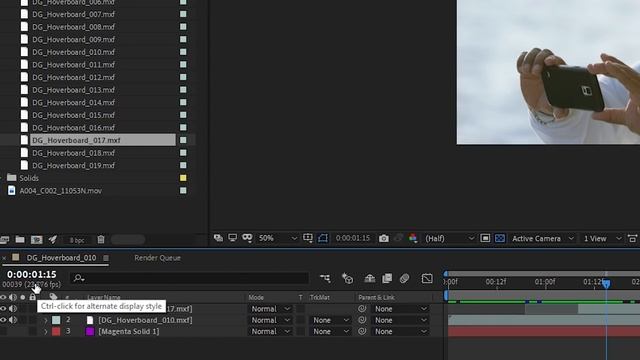Click the video eye column header
The width and height of the screenshot is (640, 360).
(3, 297)
